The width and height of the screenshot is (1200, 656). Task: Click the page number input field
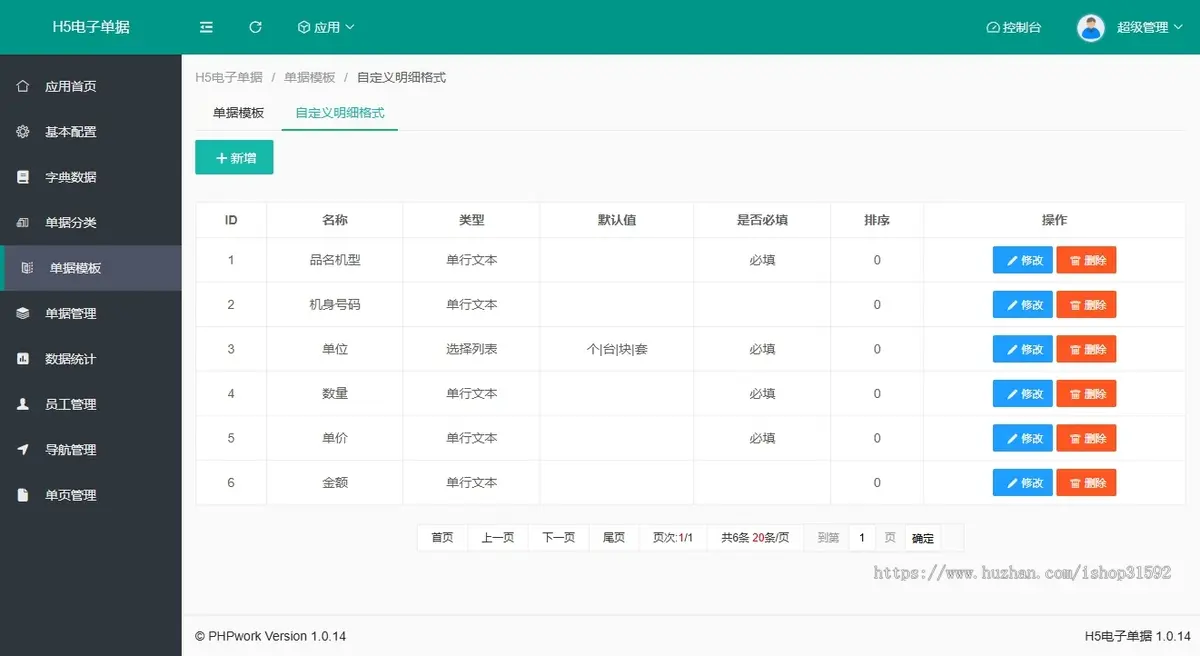point(862,538)
